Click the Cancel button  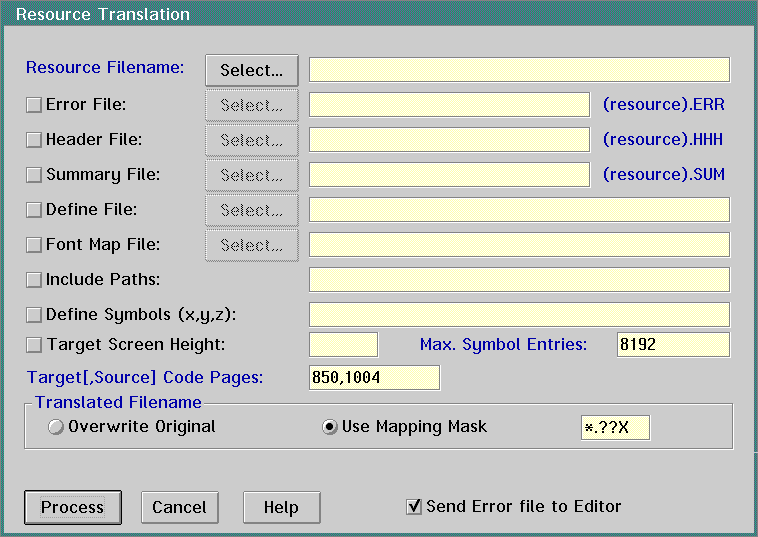[x=179, y=508]
